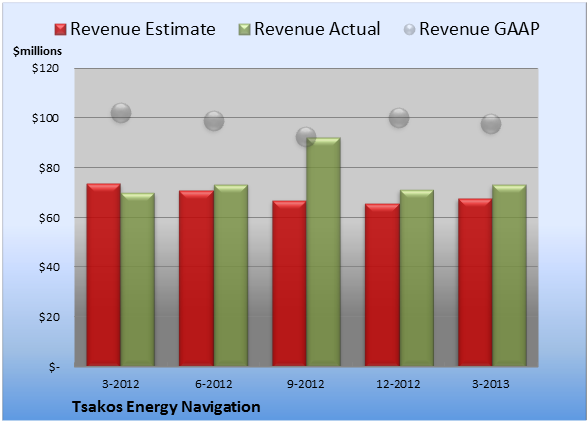This screenshot has width=588, height=422.
Task: Click the GAAP revenue sphere for 6-2012
Action: [214, 121]
